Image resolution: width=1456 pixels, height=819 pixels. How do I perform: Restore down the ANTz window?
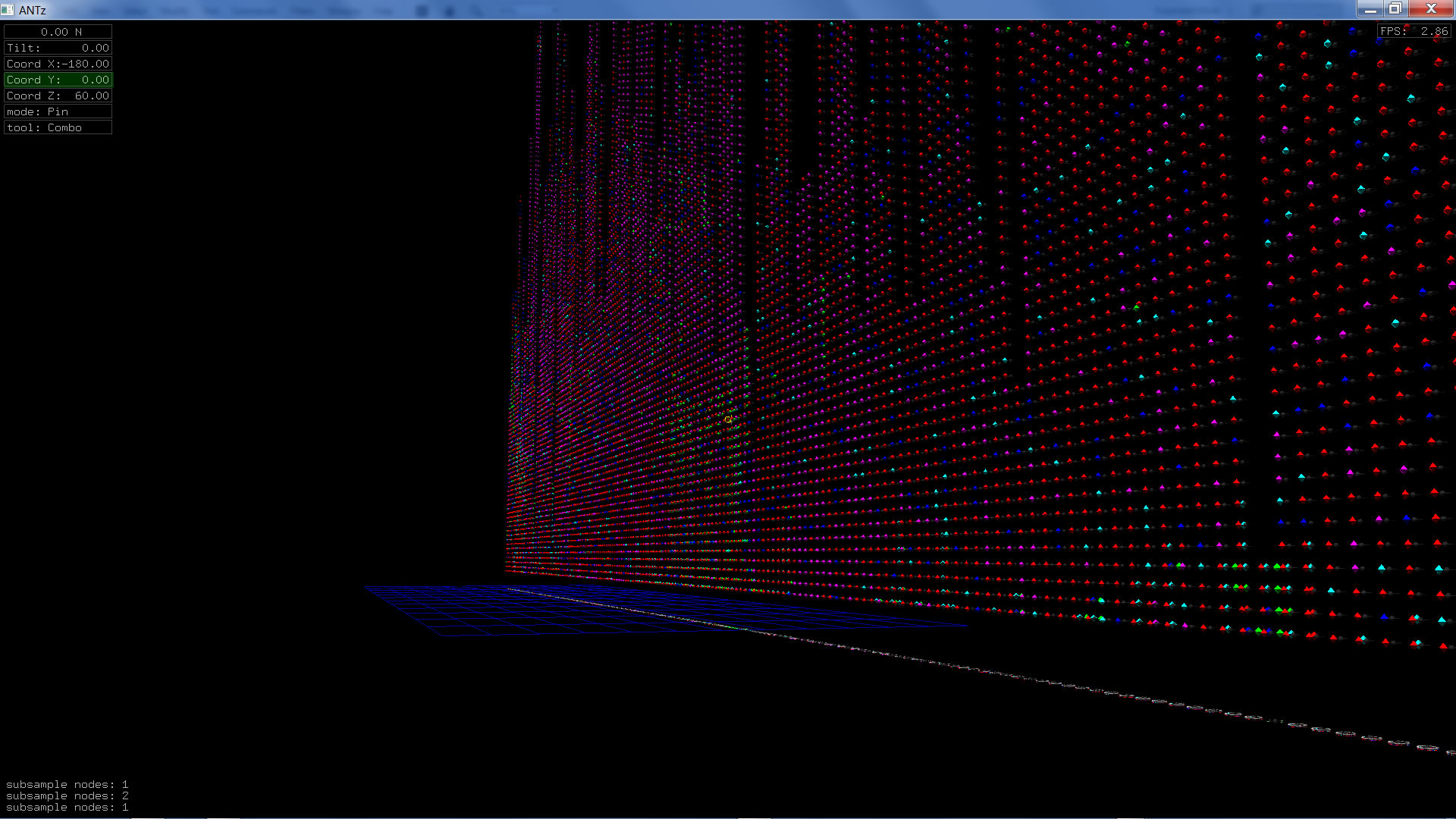pos(1395,9)
